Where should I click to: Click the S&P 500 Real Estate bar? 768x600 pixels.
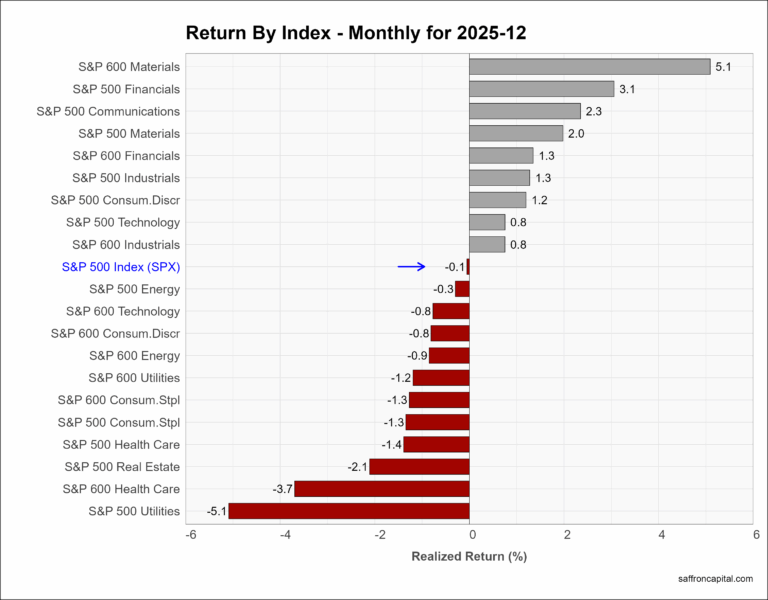pyautogui.click(x=419, y=467)
